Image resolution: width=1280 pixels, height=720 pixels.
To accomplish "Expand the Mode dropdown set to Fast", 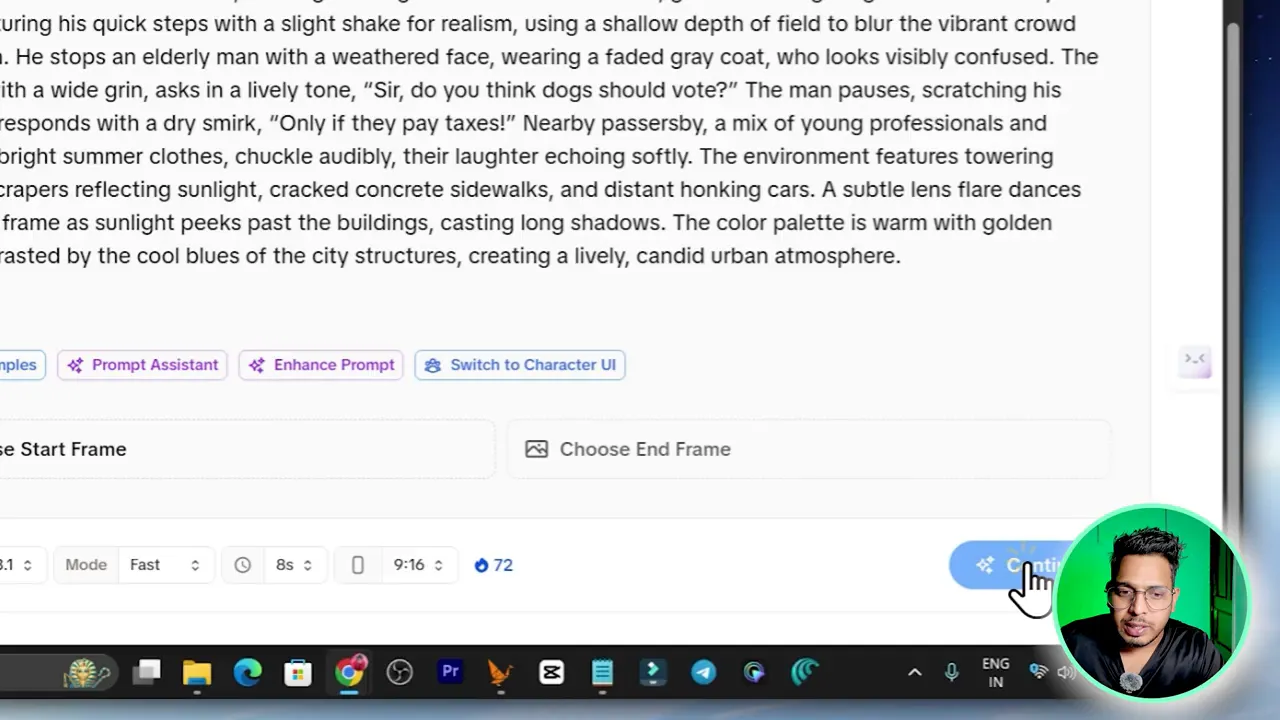I will 164,565.
